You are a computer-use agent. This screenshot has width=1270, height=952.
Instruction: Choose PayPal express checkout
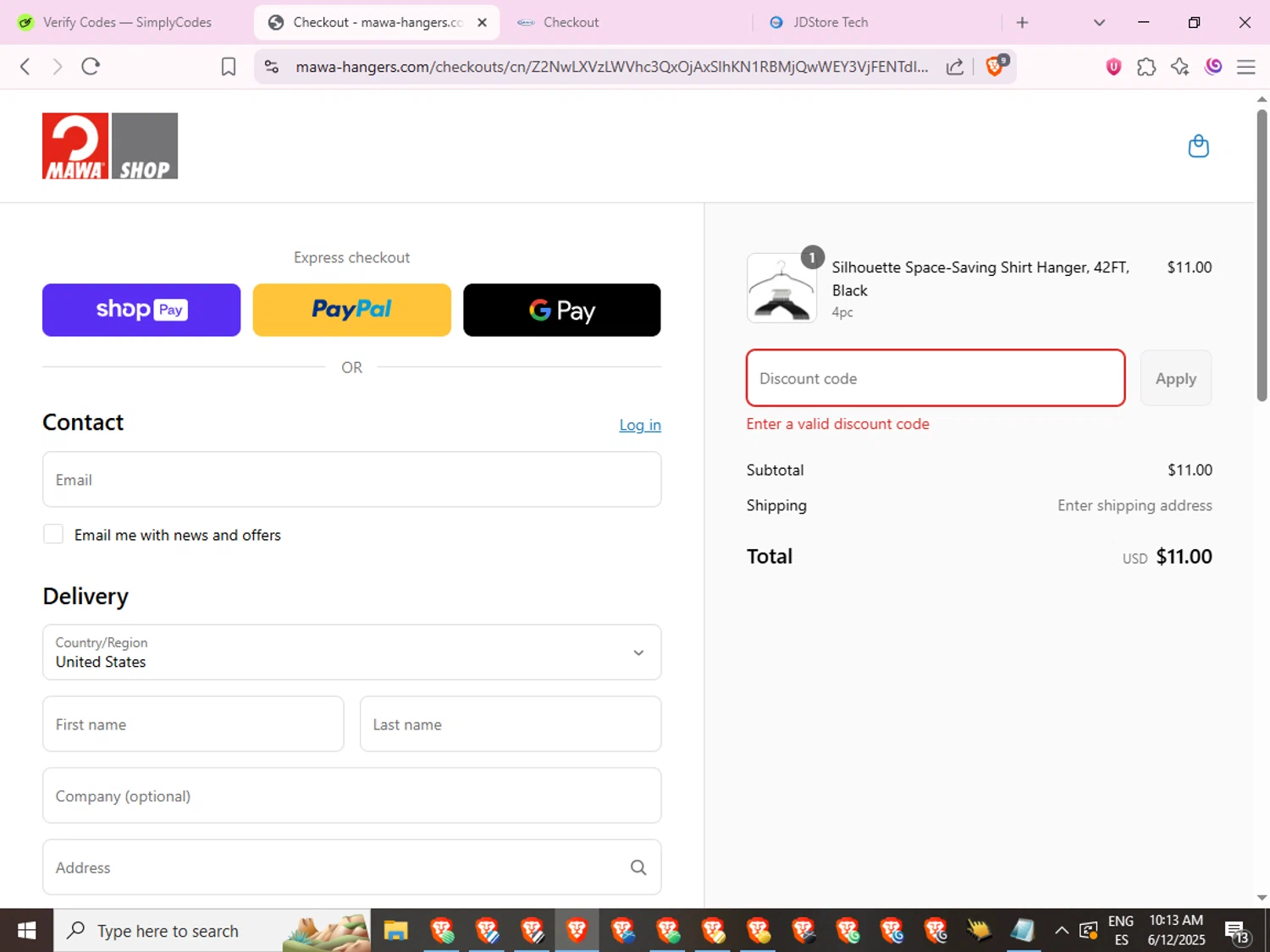(x=351, y=310)
